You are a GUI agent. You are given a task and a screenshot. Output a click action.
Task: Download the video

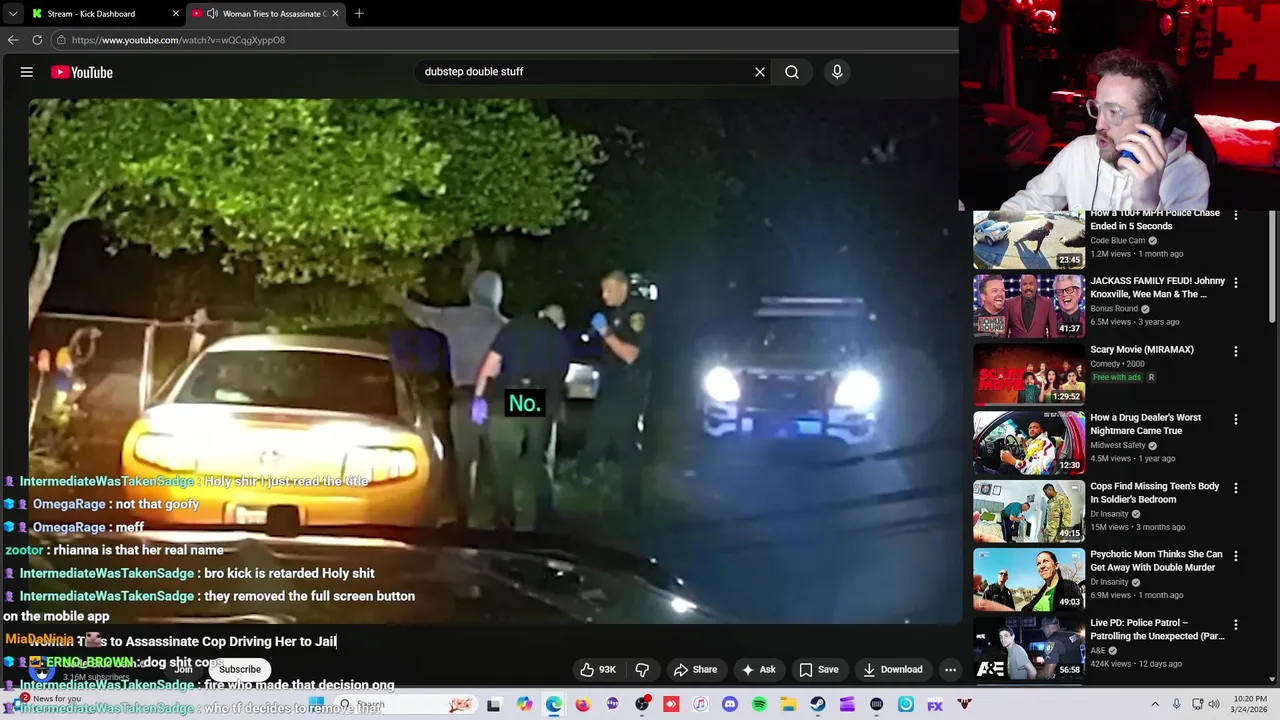tap(892, 670)
